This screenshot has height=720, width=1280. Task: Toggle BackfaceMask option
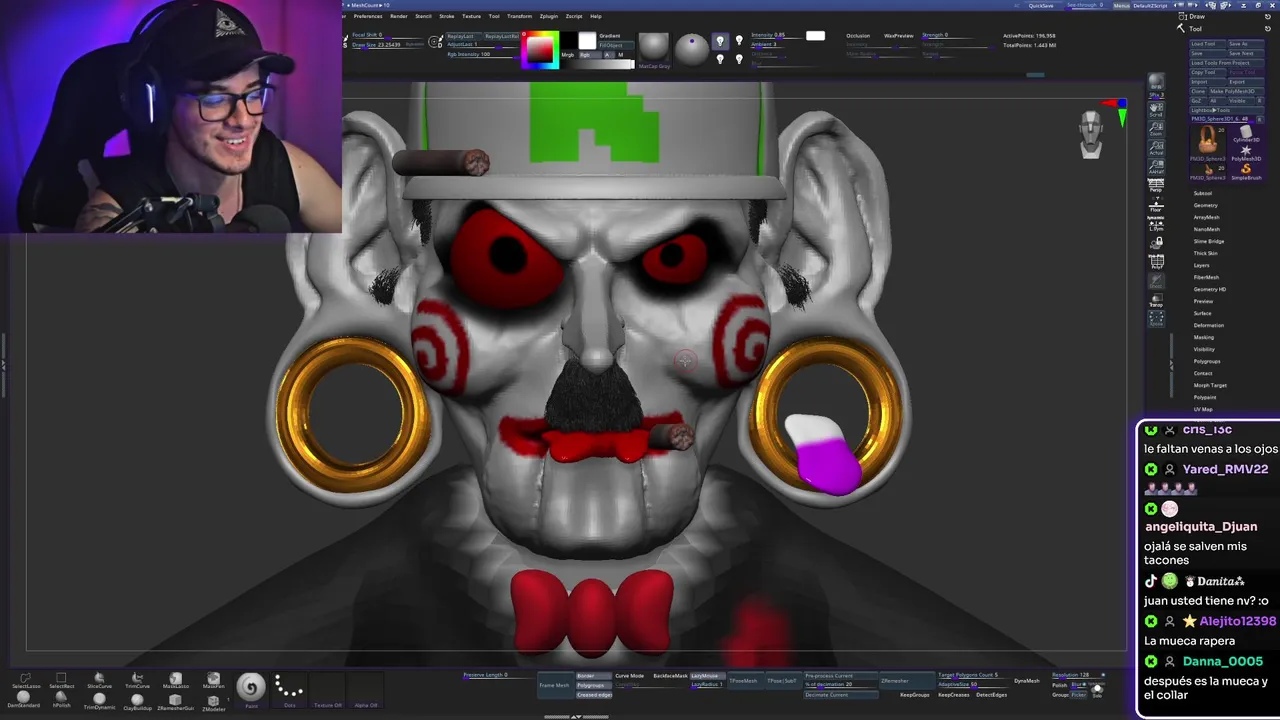670,676
